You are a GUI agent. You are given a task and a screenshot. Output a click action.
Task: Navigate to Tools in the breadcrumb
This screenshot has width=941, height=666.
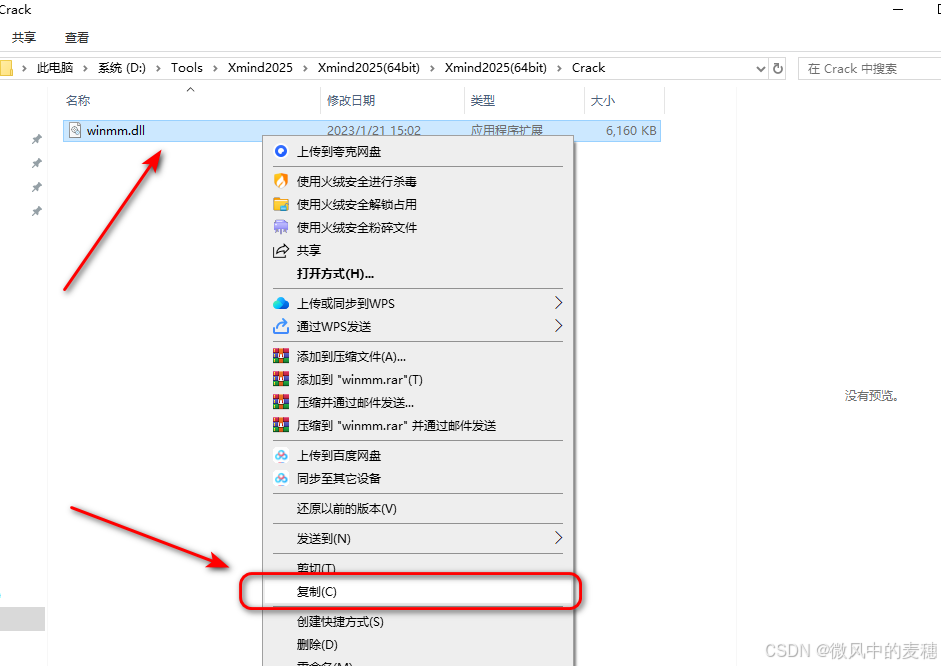[187, 68]
